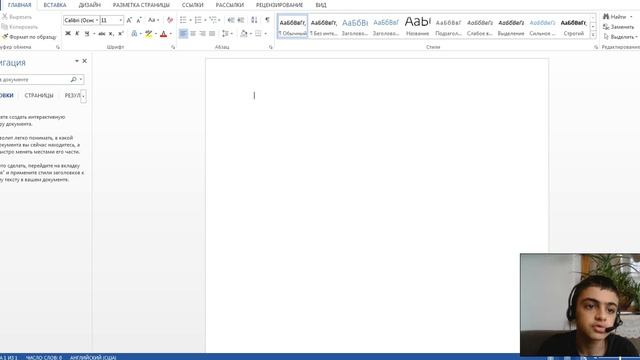Open the Font dialog launcher
Viewport: 640px width, 360px height.
click(x=173, y=47)
